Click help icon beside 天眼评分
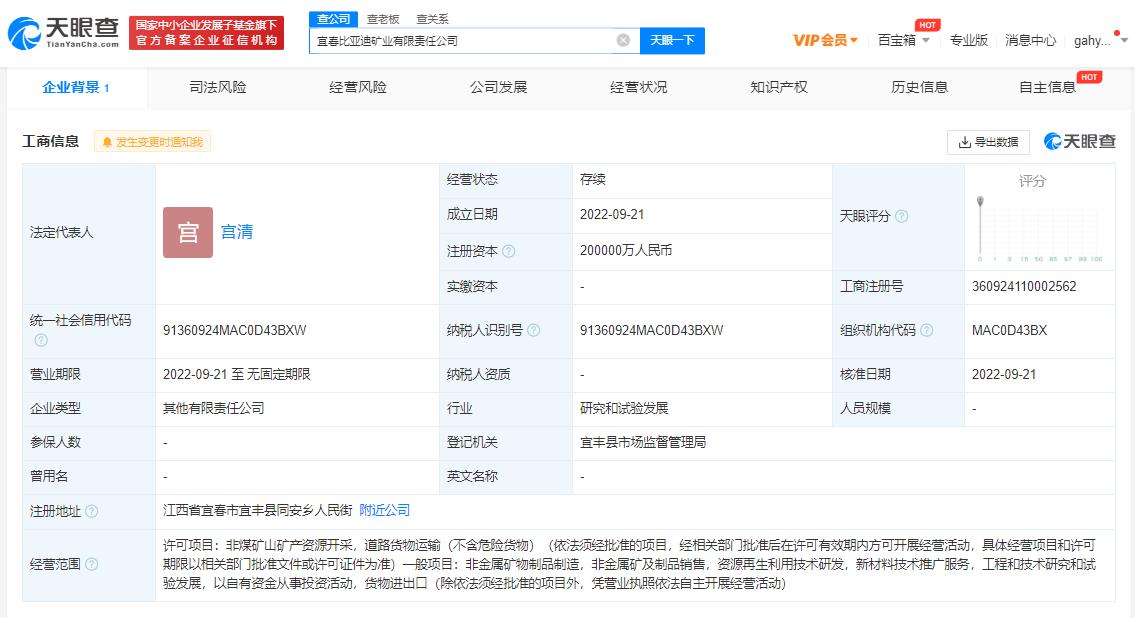Image resolution: width=1135 pixels, height=618 pixels. click(x=901, y=216)
